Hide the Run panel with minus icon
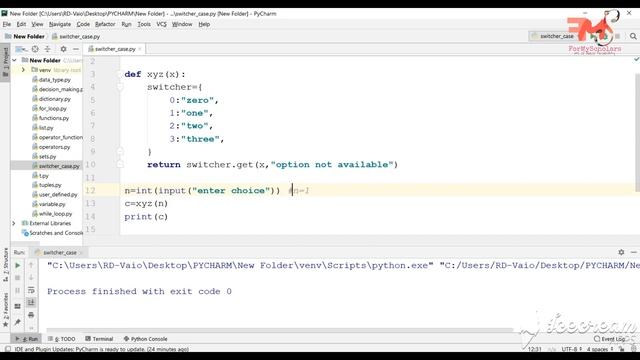The image size is (640, 360). 633,252
